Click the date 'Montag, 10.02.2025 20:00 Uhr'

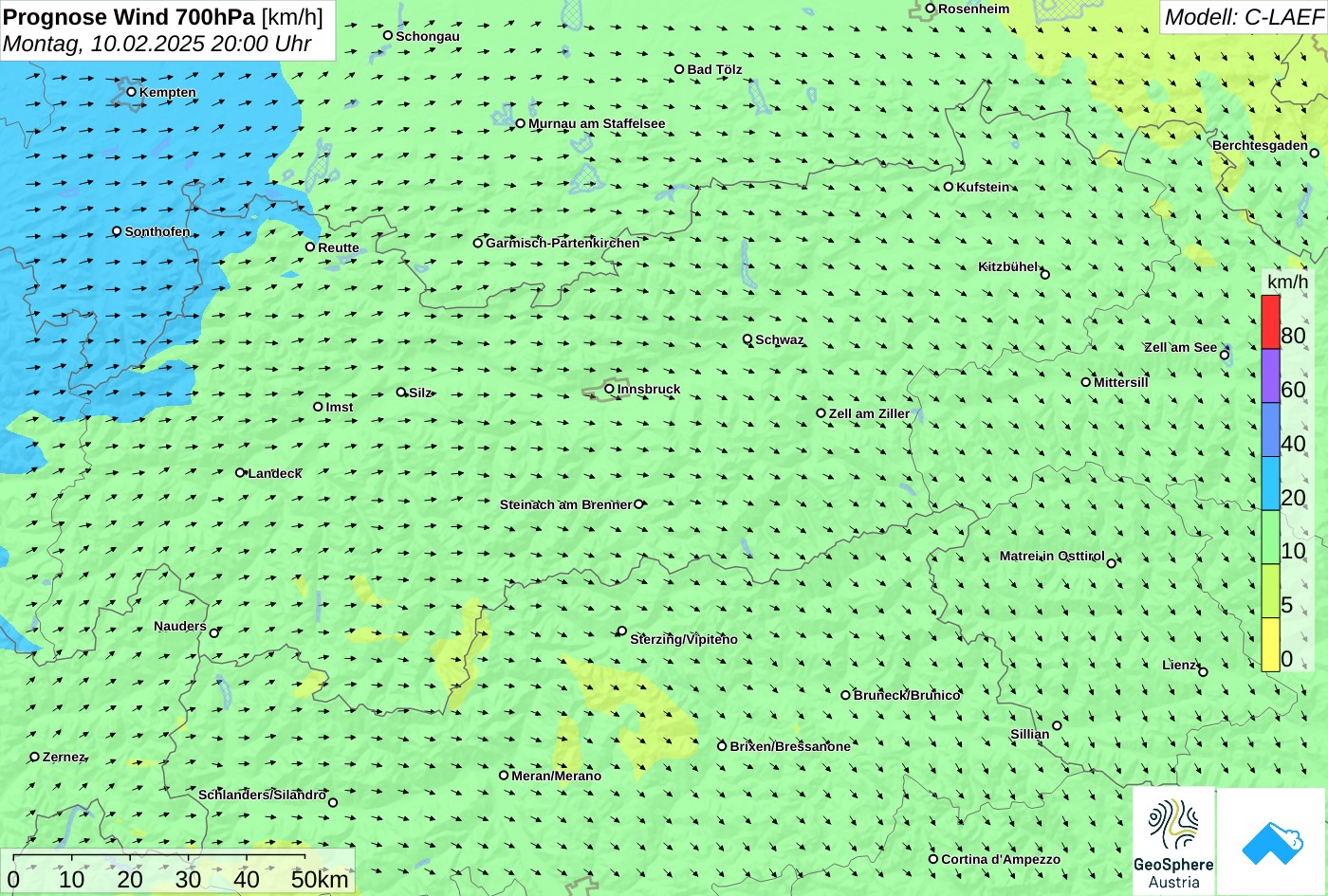157,44
